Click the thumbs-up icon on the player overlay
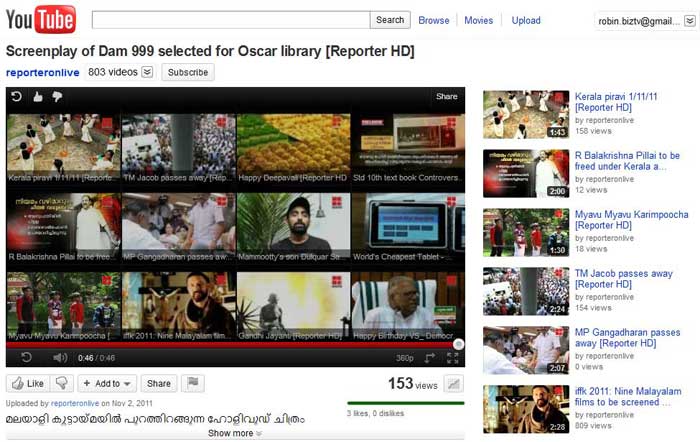The height and width of the screenshot is (442, 700). (38, 97)
